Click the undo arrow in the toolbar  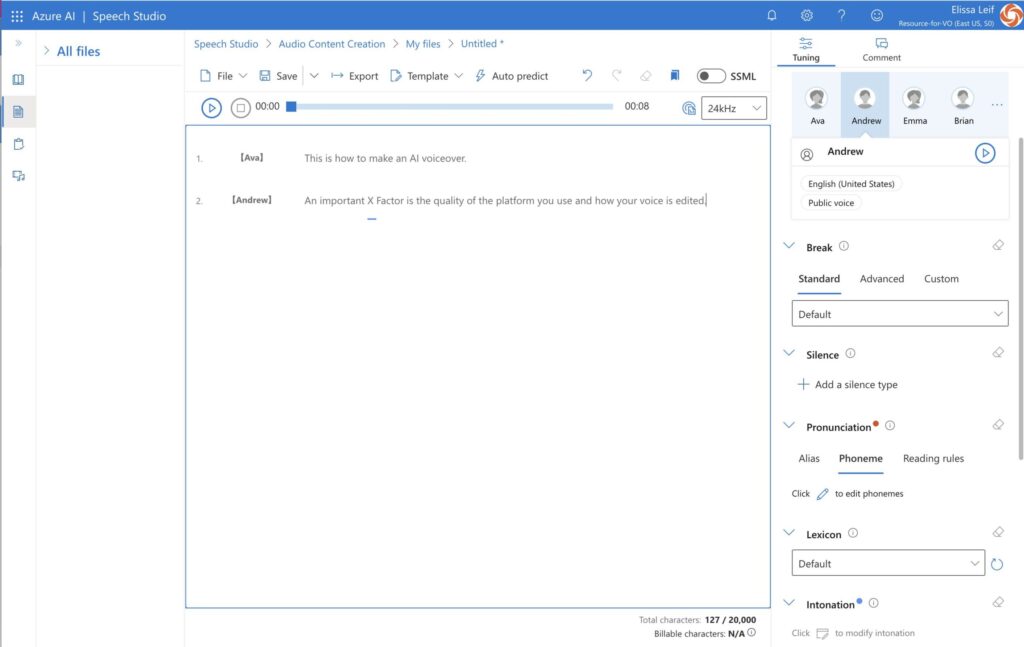(587, 76)
